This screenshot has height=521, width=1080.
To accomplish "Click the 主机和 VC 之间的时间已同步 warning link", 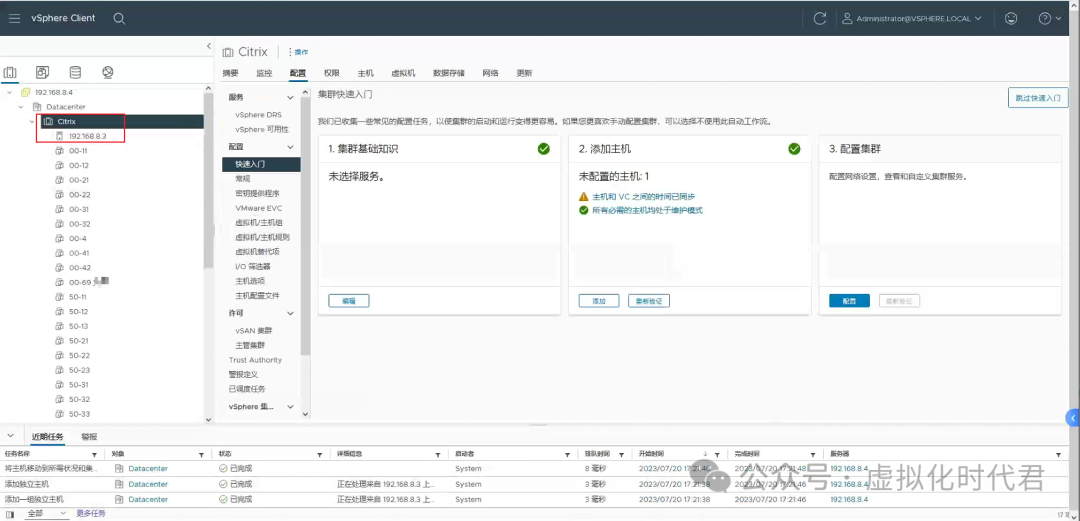I will tap(643, 196).
